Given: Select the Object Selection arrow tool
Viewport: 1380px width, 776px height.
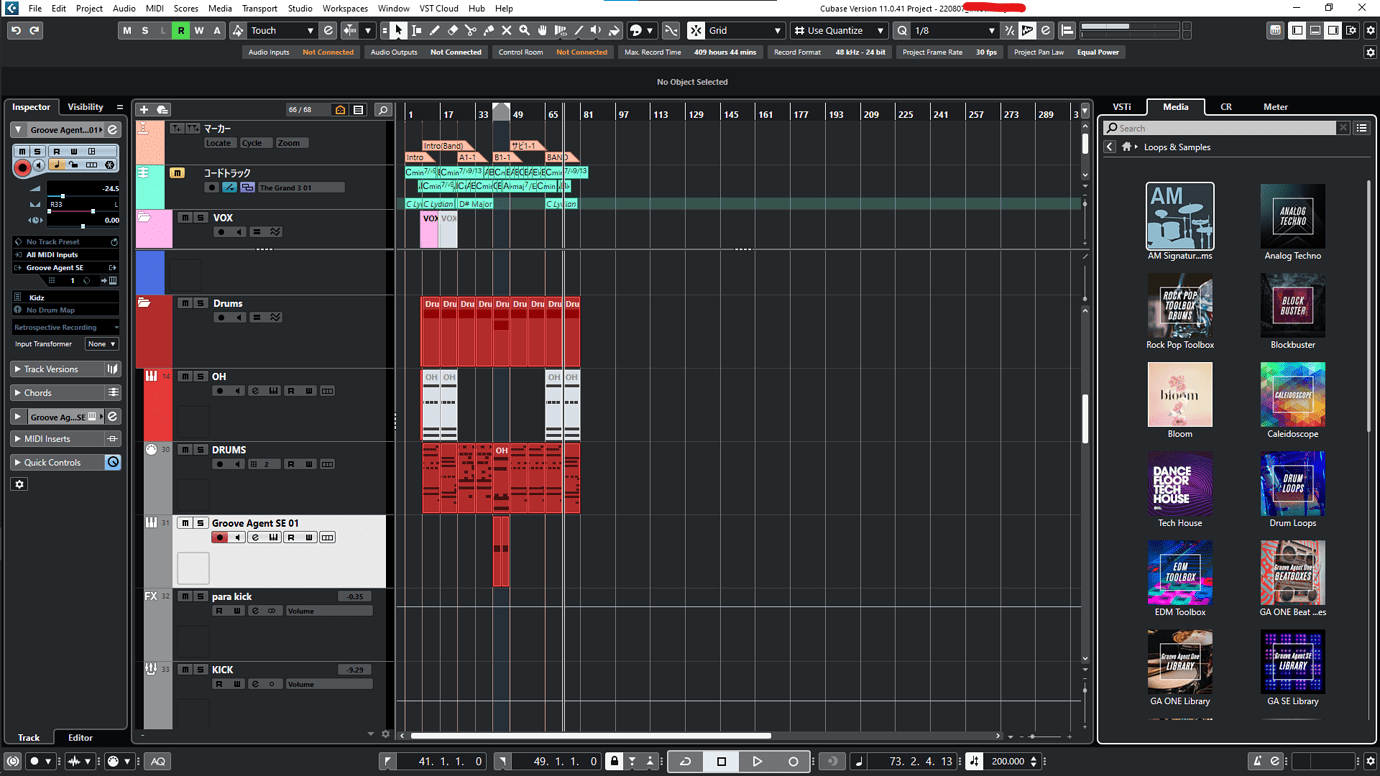Looking at the screenshot, I should pyautogui.click(x=398, y=30).
